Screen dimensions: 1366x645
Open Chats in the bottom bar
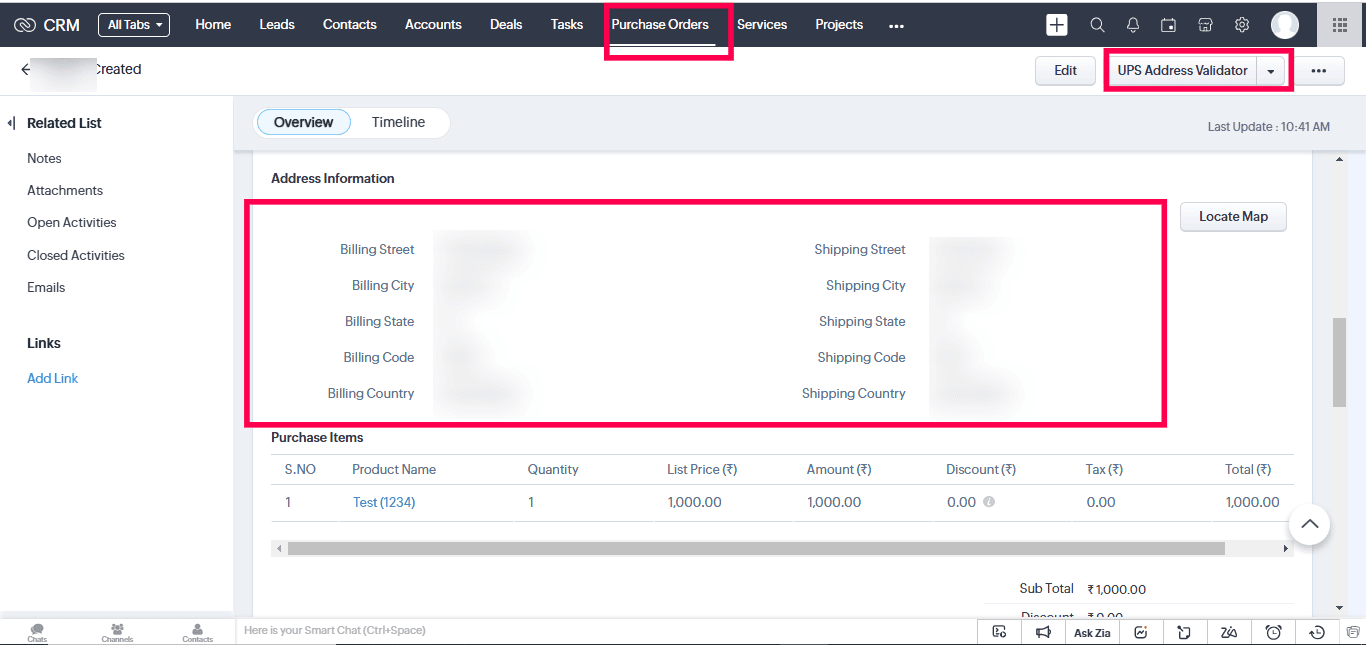37,632
